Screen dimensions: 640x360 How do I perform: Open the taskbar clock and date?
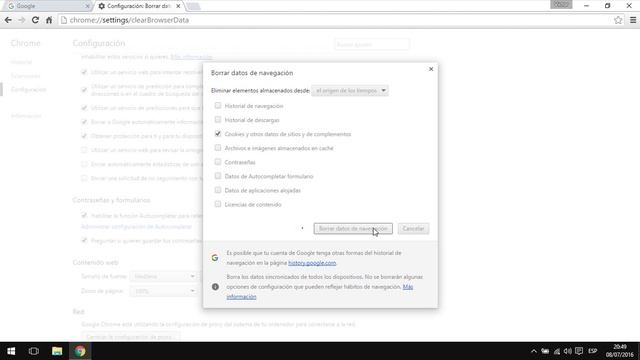620,351
